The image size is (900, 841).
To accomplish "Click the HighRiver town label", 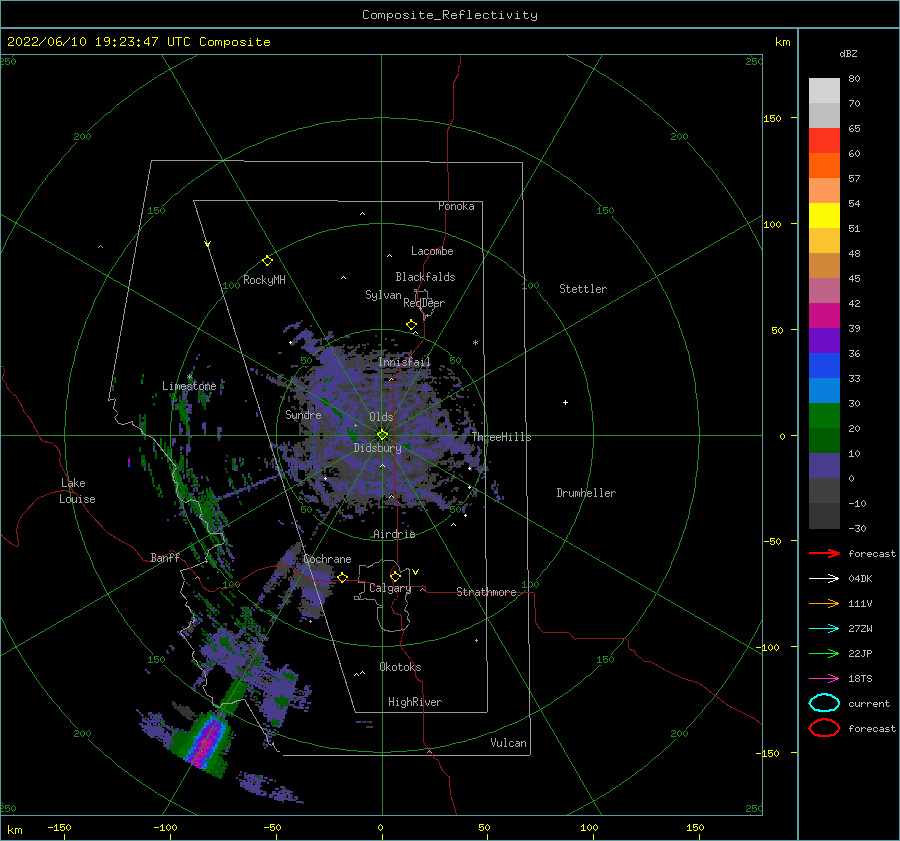I will 415,702.
